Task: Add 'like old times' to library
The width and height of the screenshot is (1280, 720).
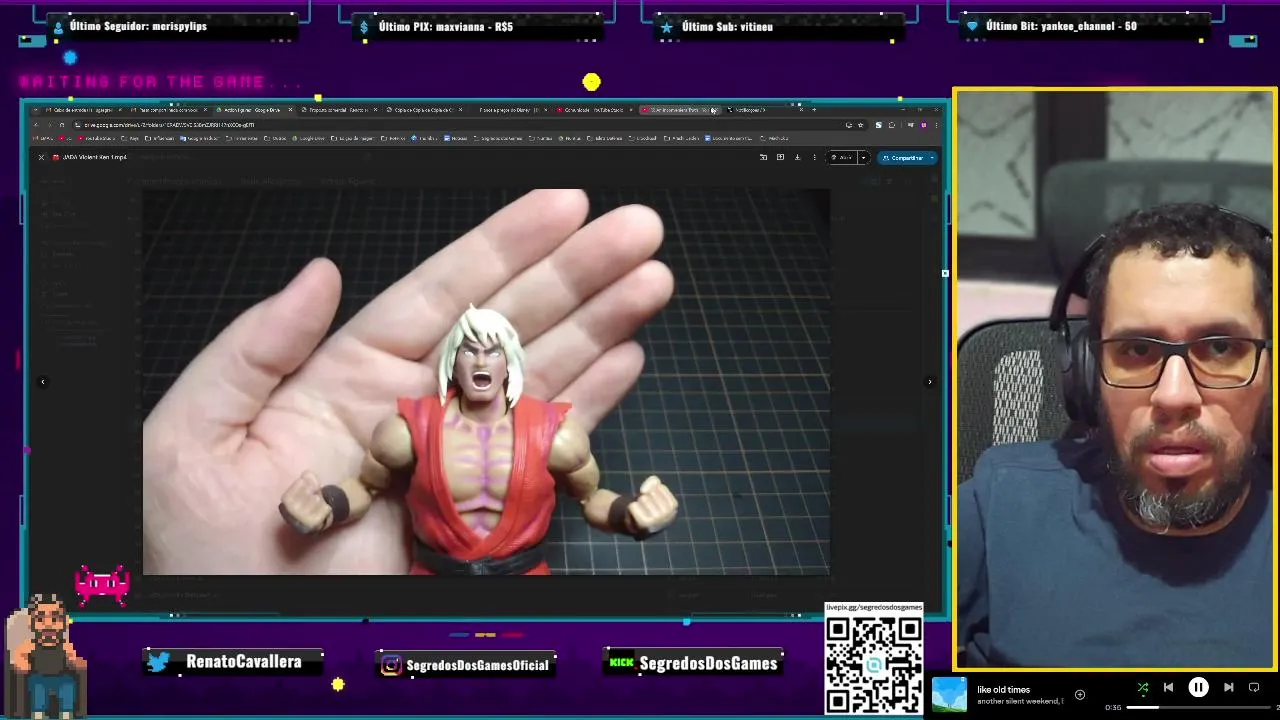Action: tap(1080, 694)
